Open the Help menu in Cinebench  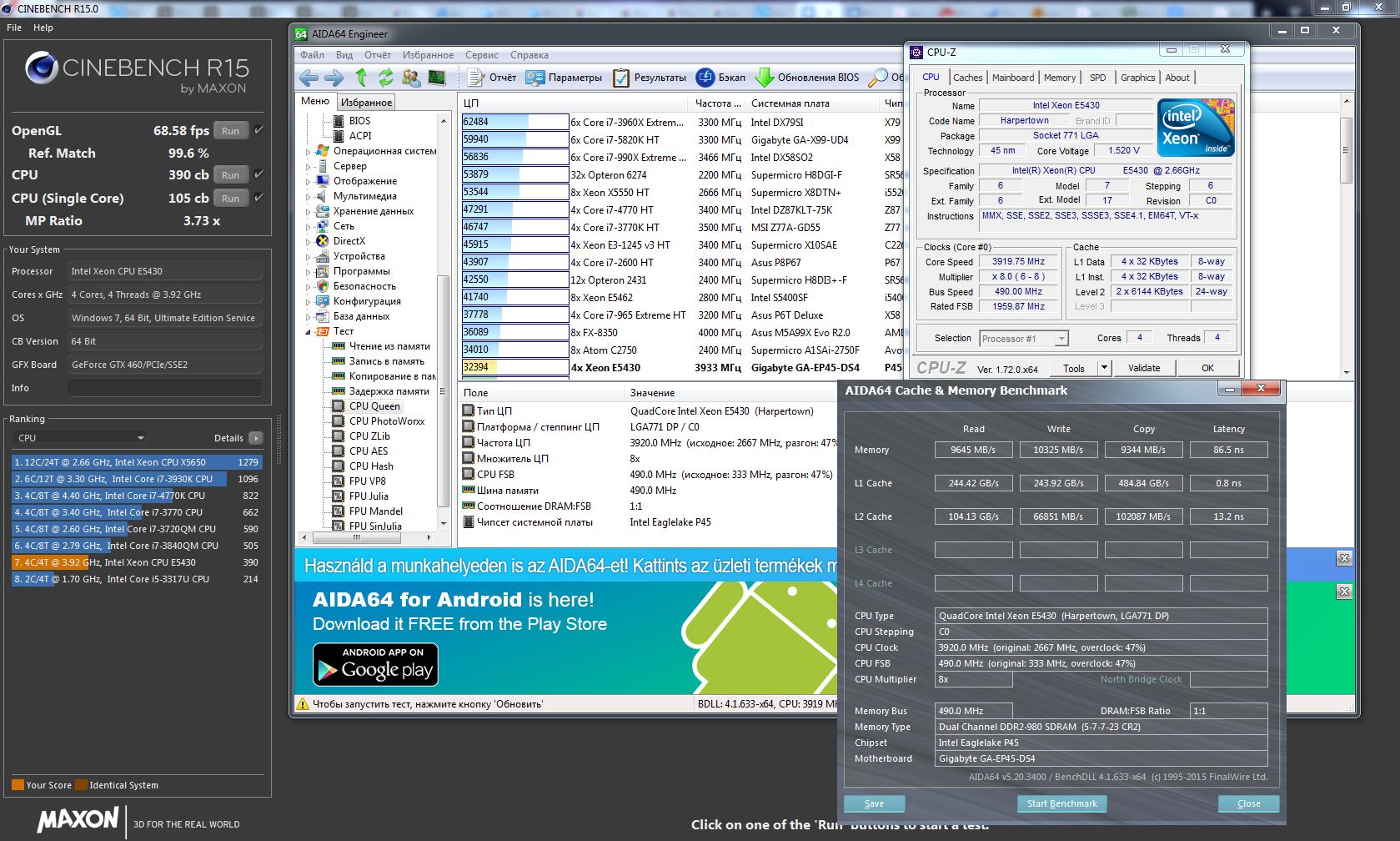pyautogui.click(x=43, y=28)
